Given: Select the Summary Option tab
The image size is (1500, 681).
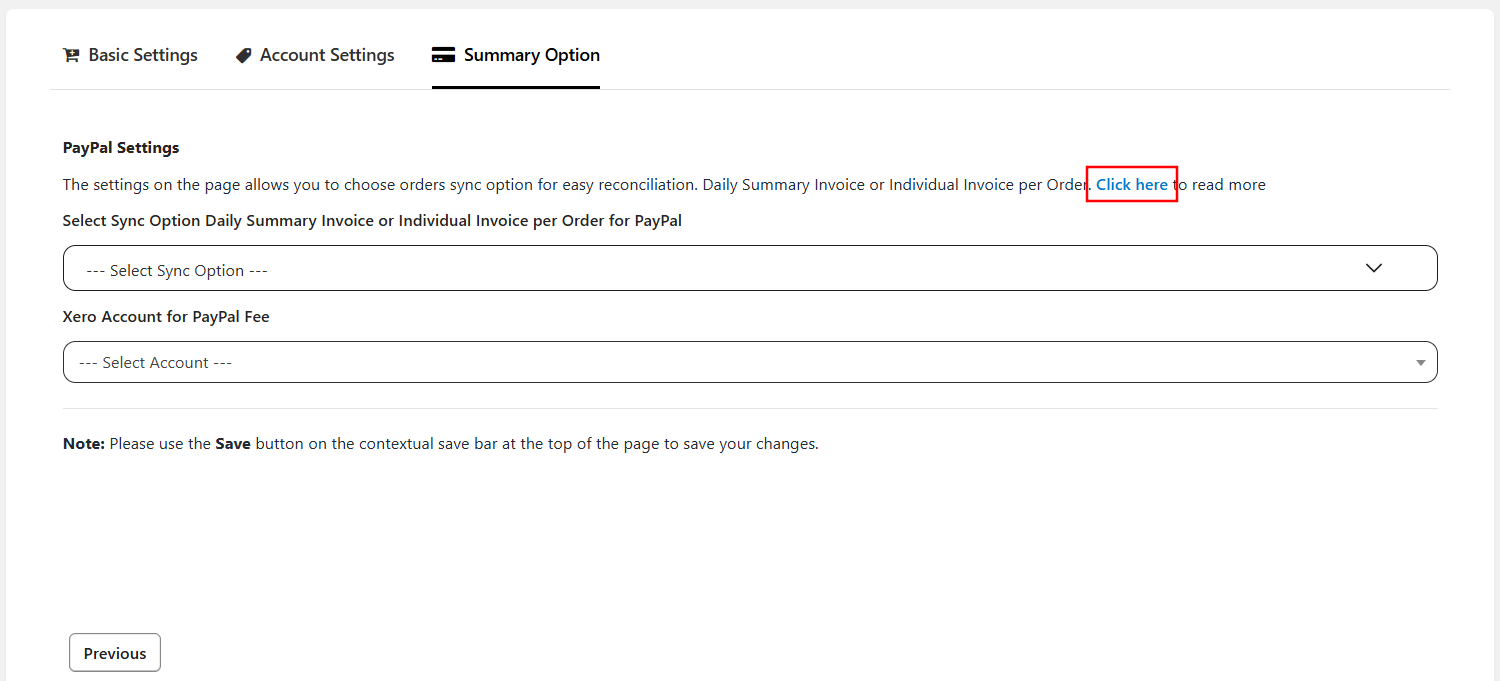Looking at the screenshot, I should pyautogui.click(x=531, y=55).
